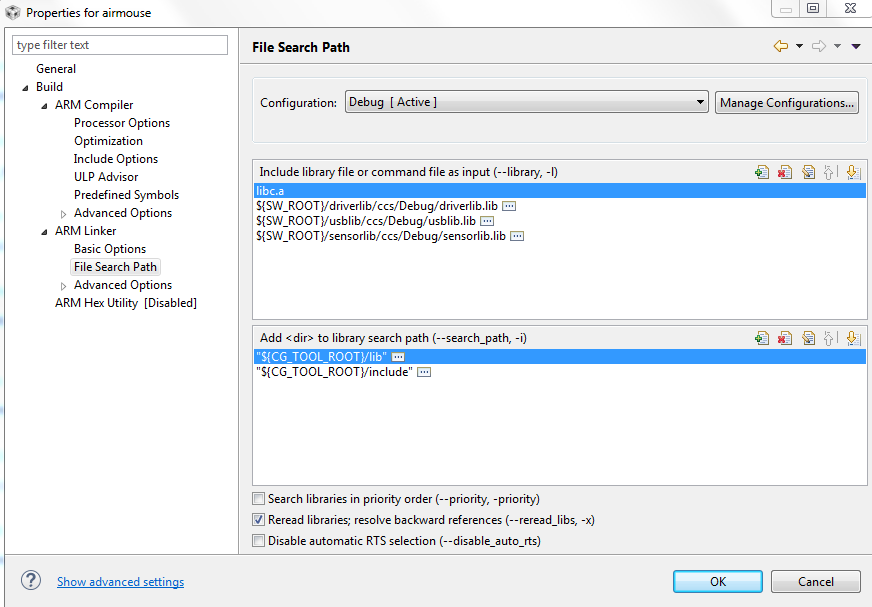Add library file icon in library list
The height and width of the screenshot is (607, 872).
click(x=762, y=172)
